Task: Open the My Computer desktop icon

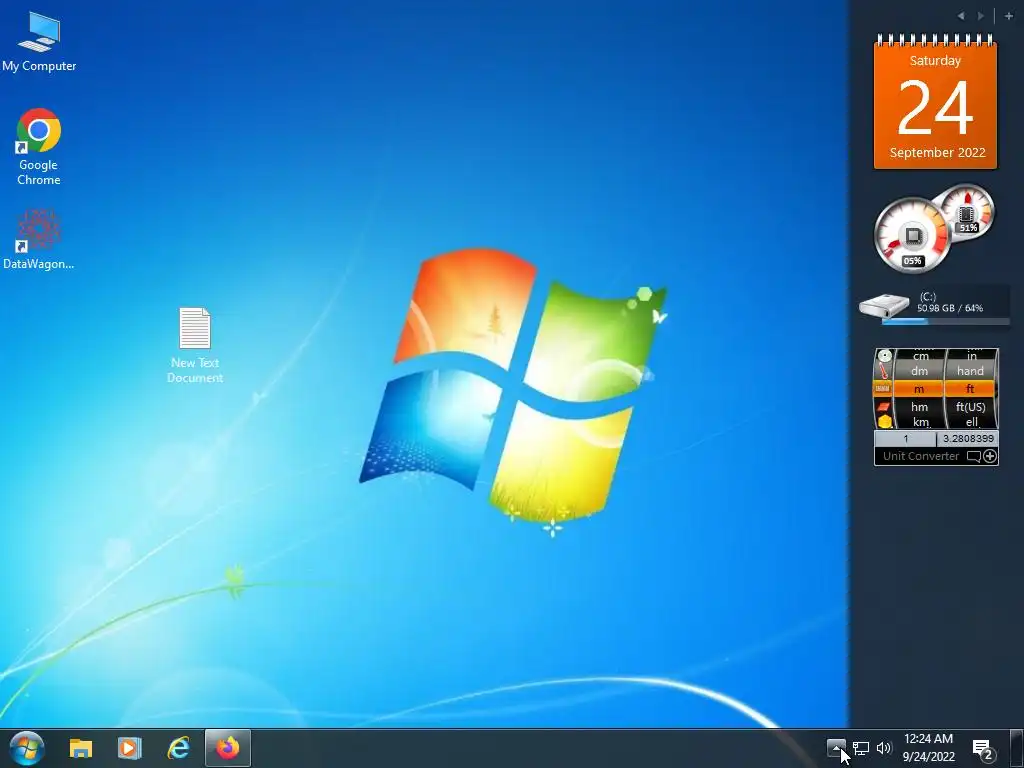Action: click(39, 41)
